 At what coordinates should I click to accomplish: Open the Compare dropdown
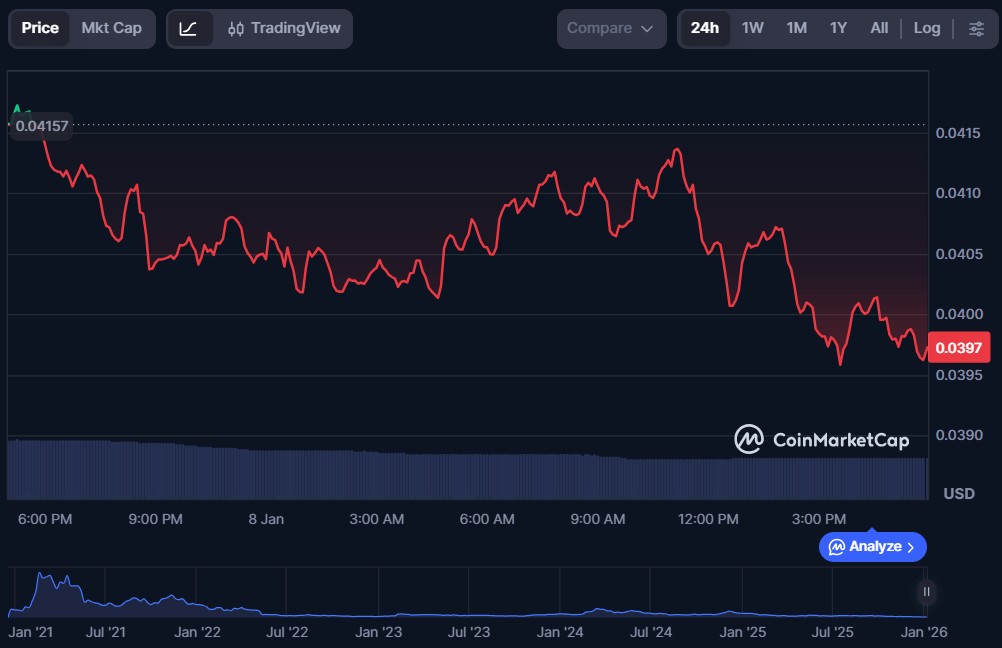pos(611,29)
